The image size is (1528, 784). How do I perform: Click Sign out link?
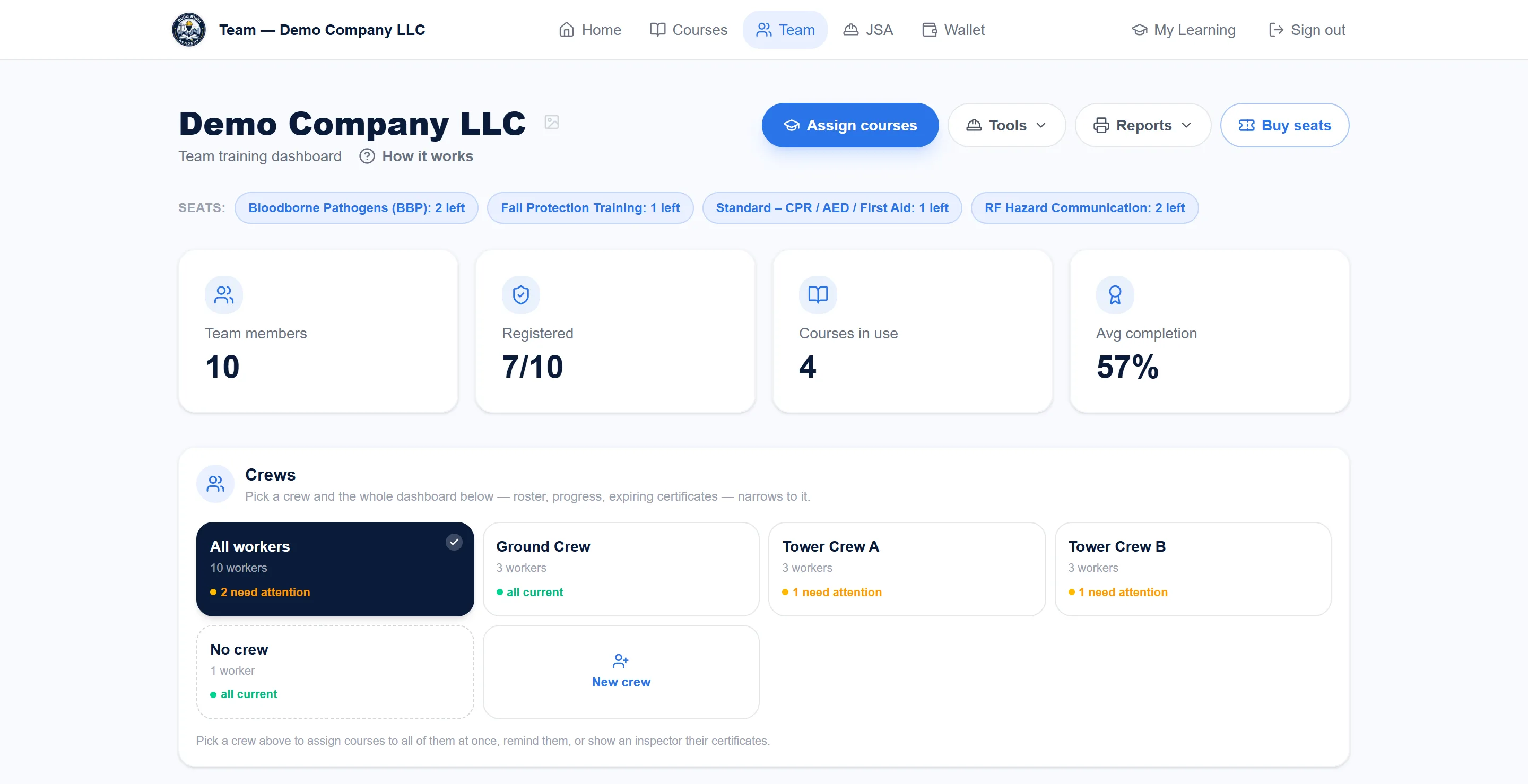pos(1307,30)
